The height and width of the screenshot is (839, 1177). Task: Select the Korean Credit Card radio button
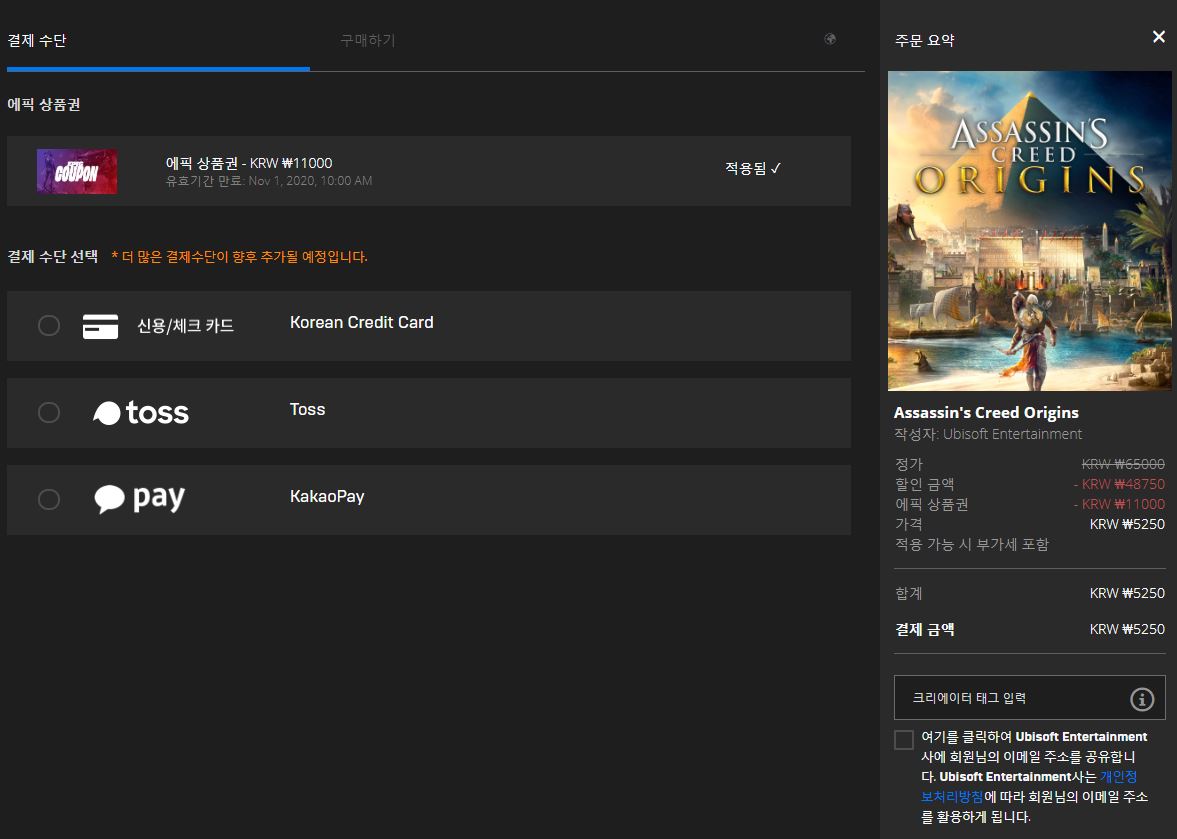click(49, 326)
